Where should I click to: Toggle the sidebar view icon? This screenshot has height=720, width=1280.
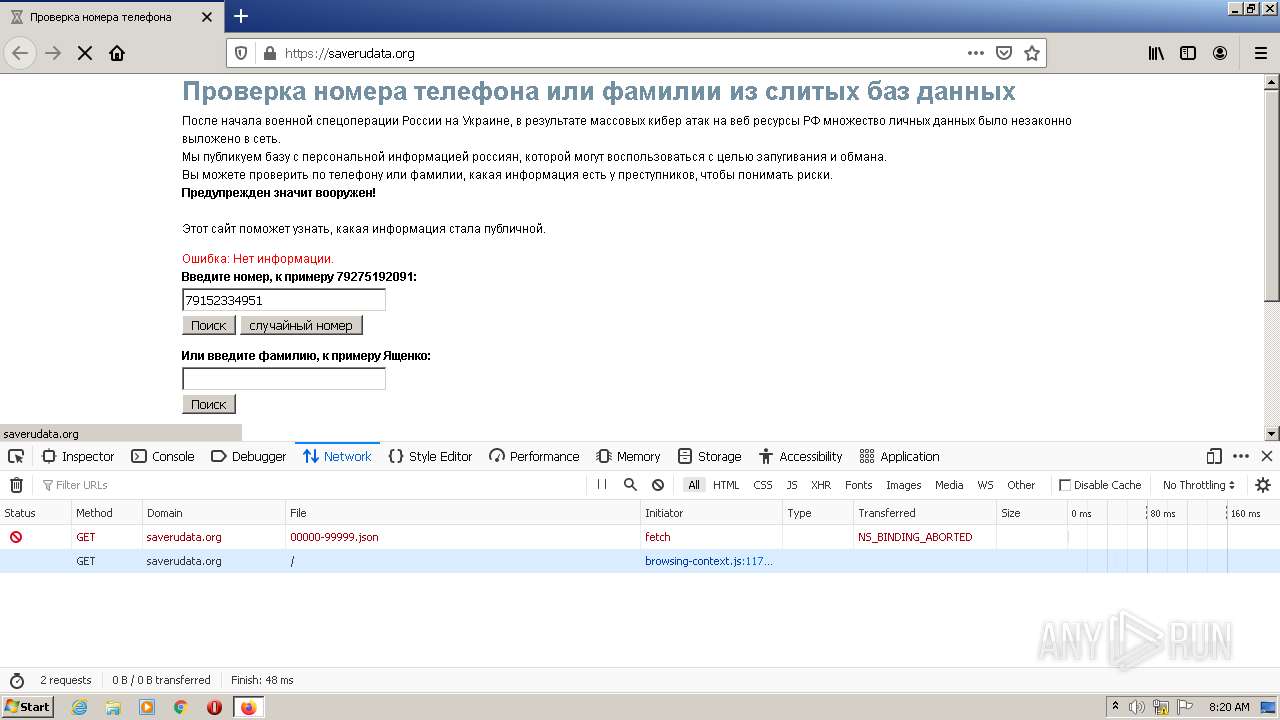[x=1188, y=53]
